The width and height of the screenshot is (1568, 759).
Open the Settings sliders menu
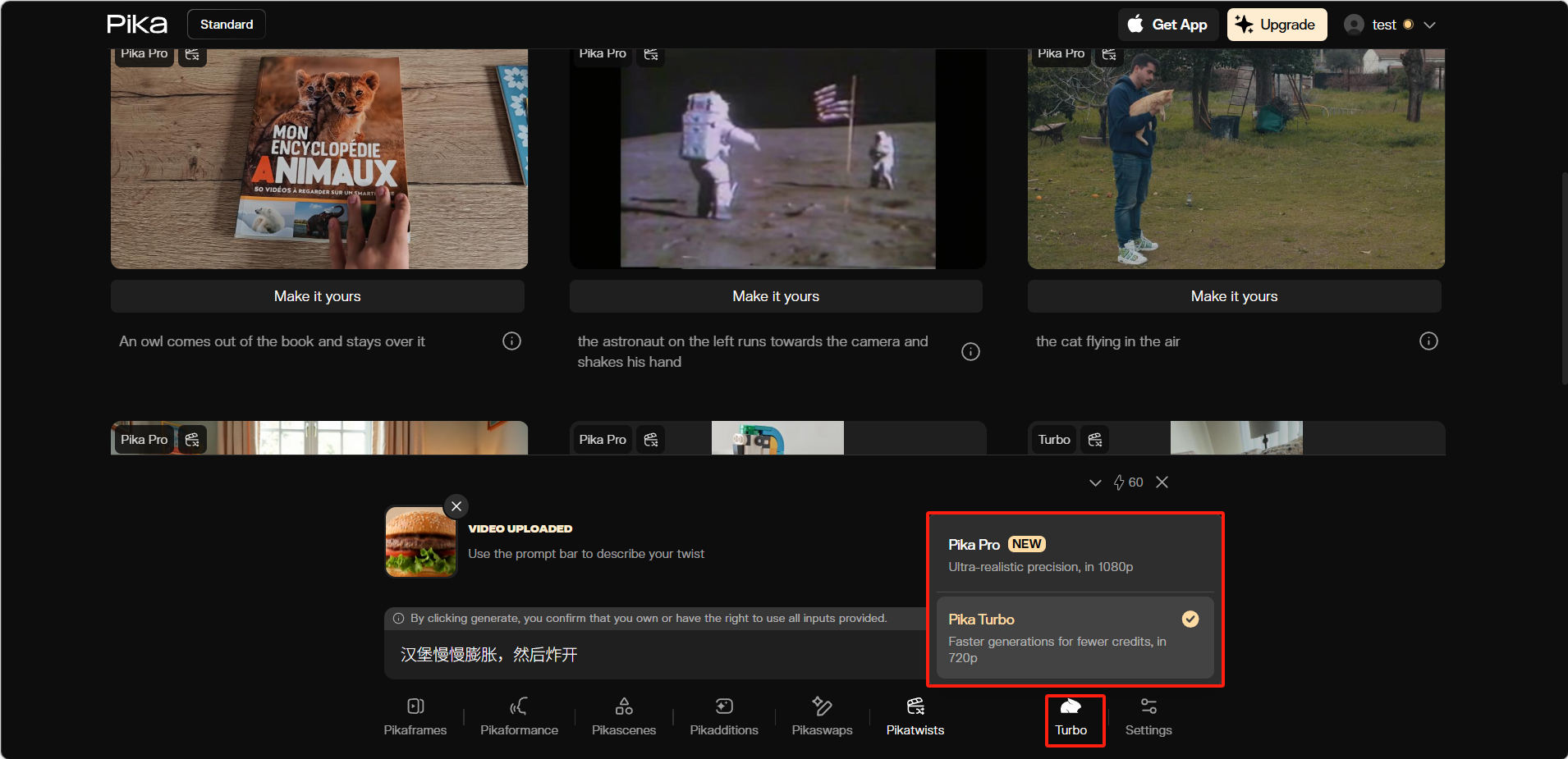[1148, 717]
